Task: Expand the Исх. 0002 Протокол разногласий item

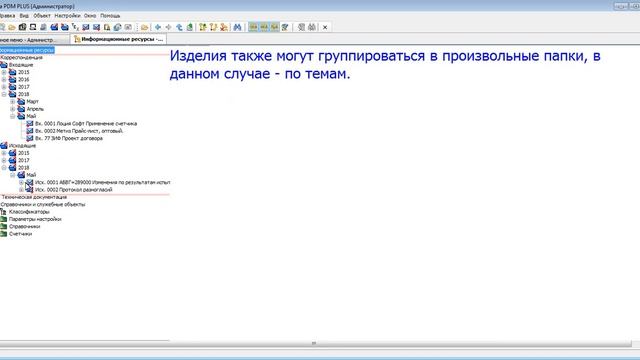Action: point(21,190)
